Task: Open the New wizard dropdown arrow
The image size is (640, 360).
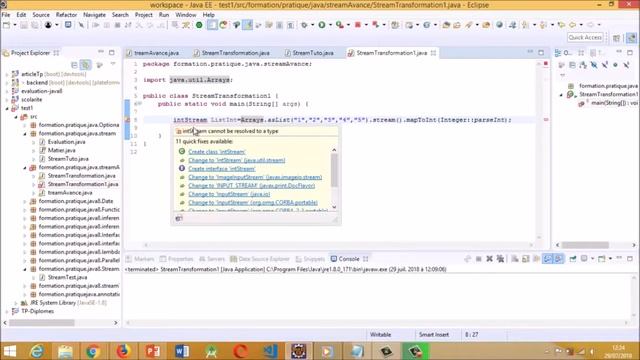Action: (x=14, y=25)
